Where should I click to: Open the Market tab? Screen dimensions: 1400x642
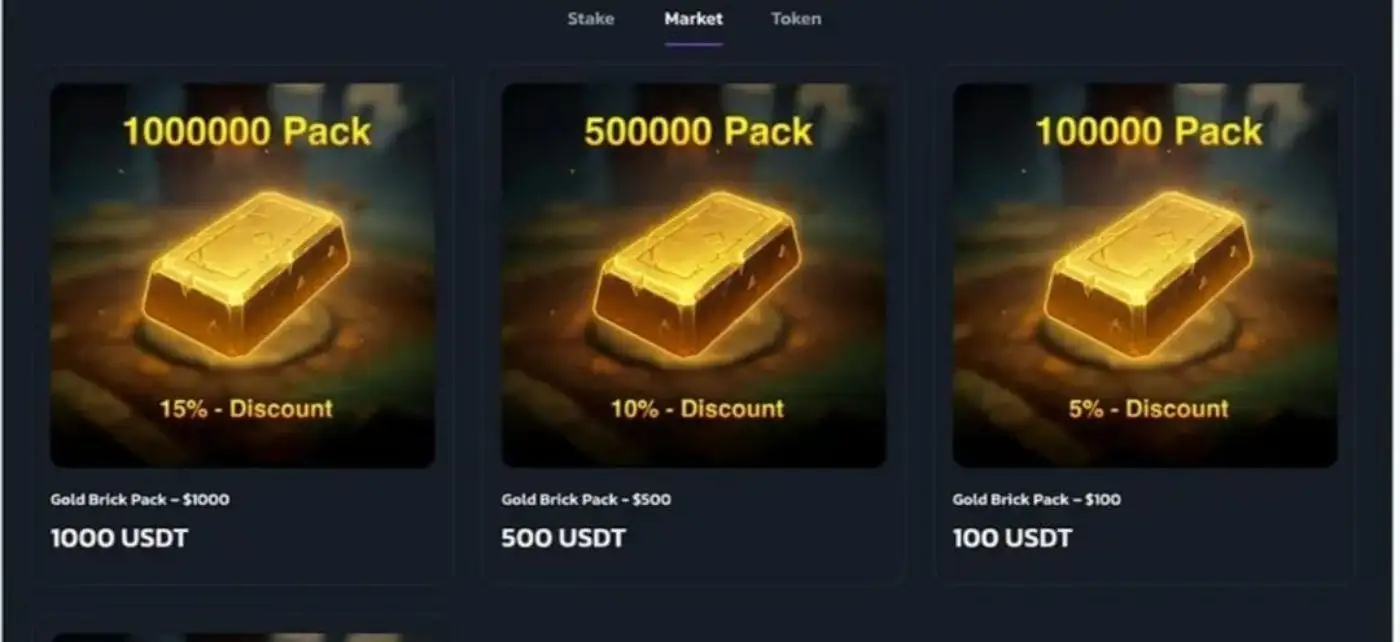[x=693, y=19]
